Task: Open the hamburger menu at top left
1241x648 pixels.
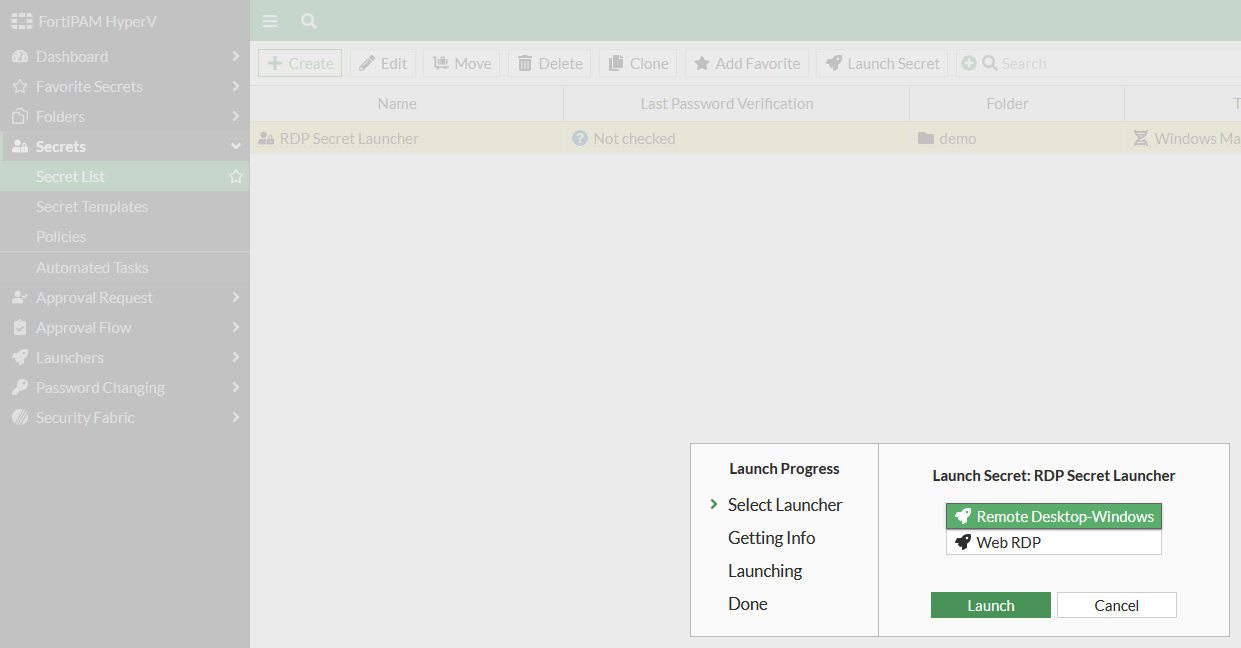Action: (269, 20)
